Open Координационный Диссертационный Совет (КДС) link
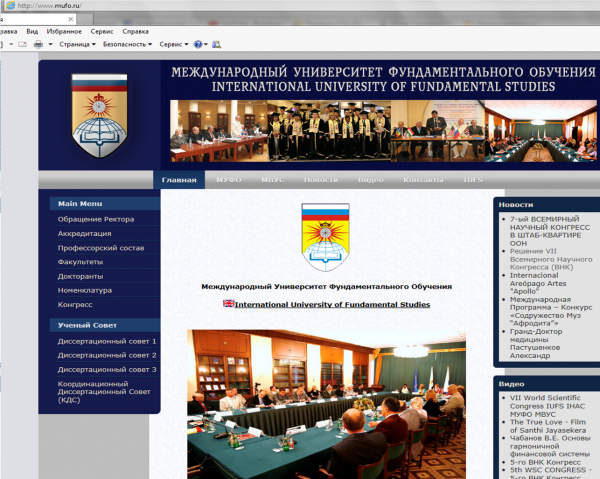The height and width of the screenshot is (479, 600). (x=104, y=392)
